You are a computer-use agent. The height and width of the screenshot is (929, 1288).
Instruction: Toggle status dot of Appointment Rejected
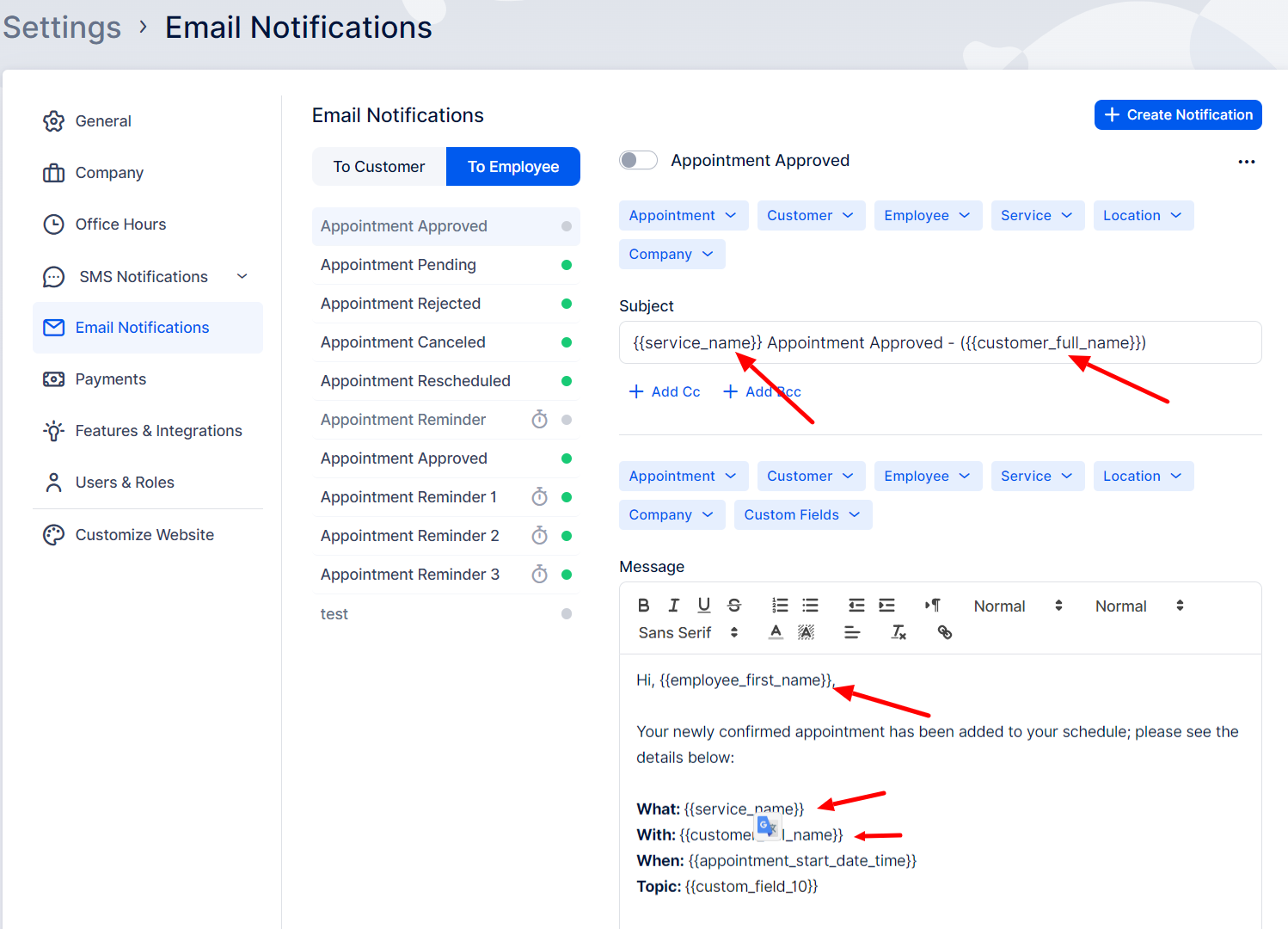(x=567, y=304)
